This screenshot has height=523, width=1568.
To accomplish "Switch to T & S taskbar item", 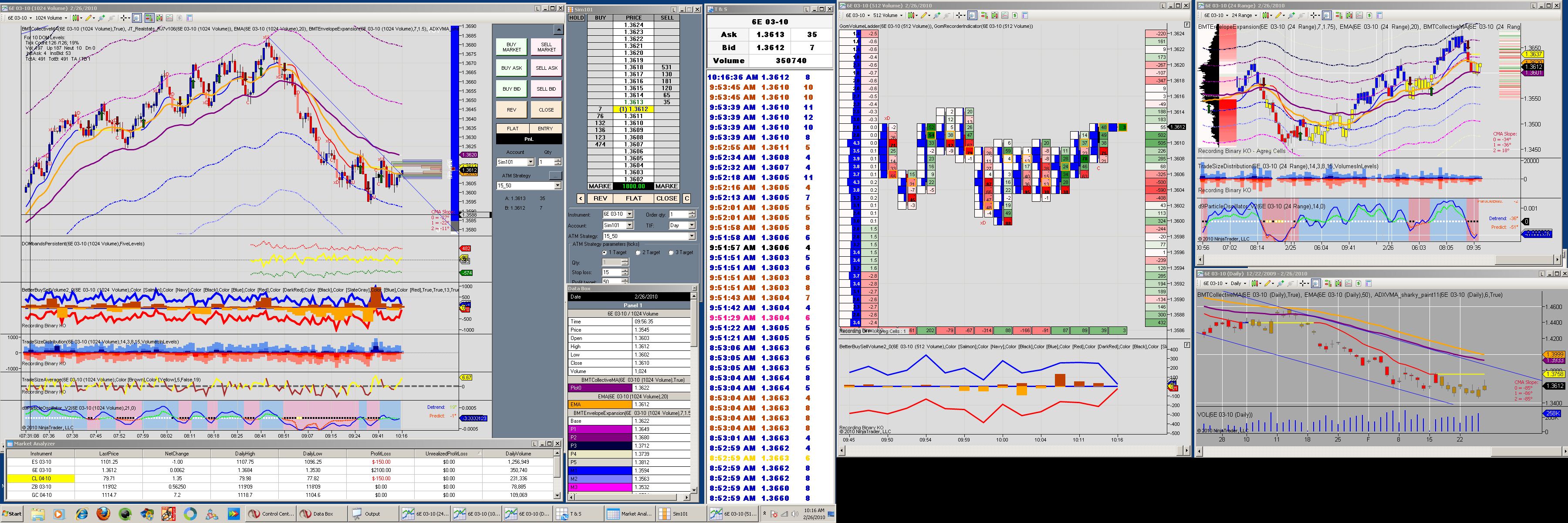I will [578, 514].
